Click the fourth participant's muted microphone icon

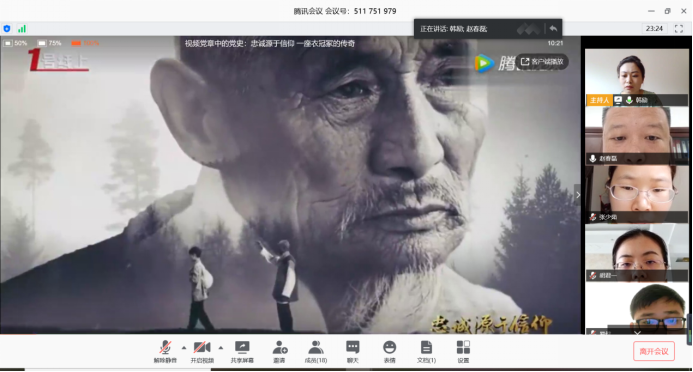[x=593, y=275]
